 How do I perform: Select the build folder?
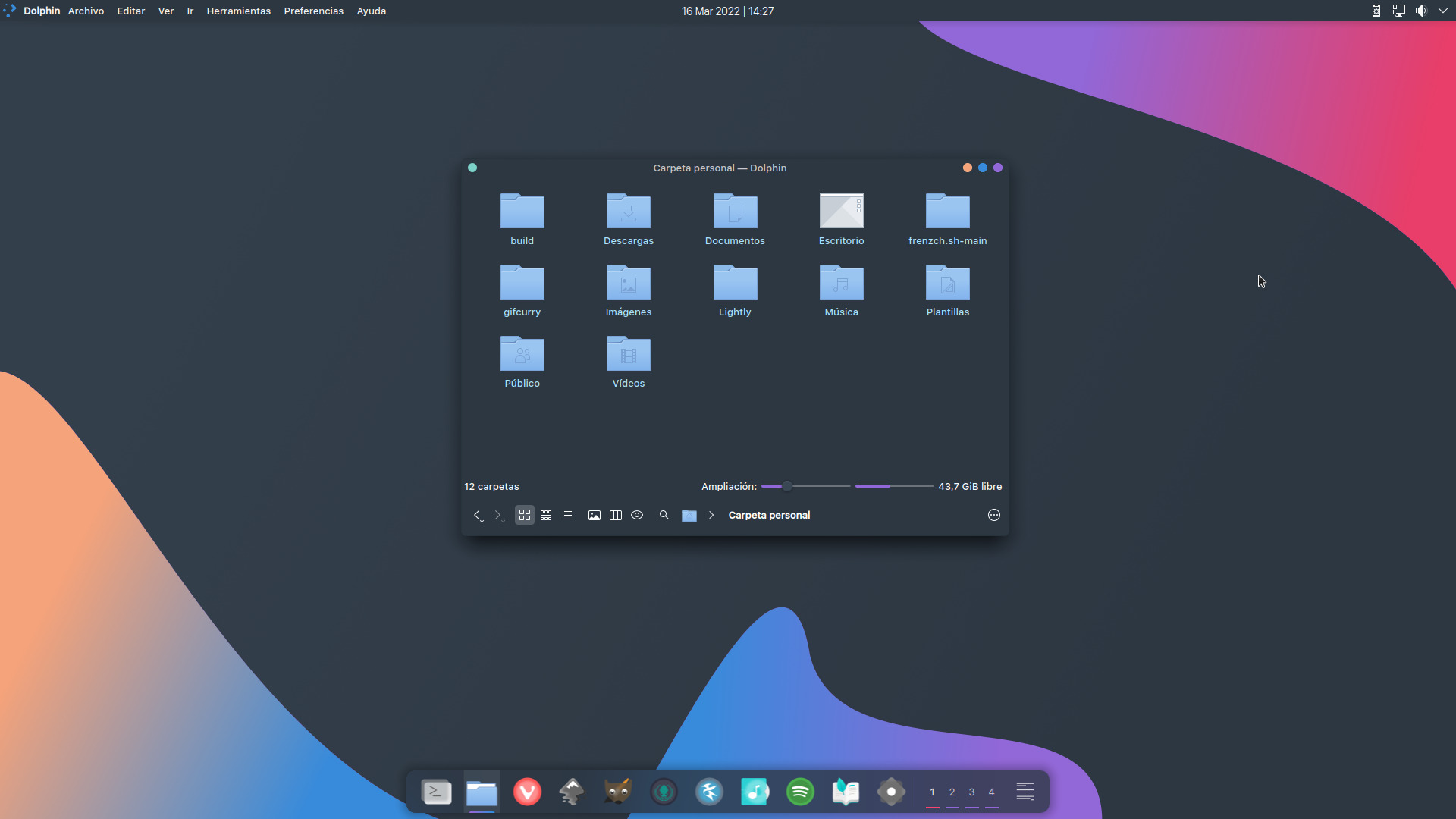tap(522, 219)
